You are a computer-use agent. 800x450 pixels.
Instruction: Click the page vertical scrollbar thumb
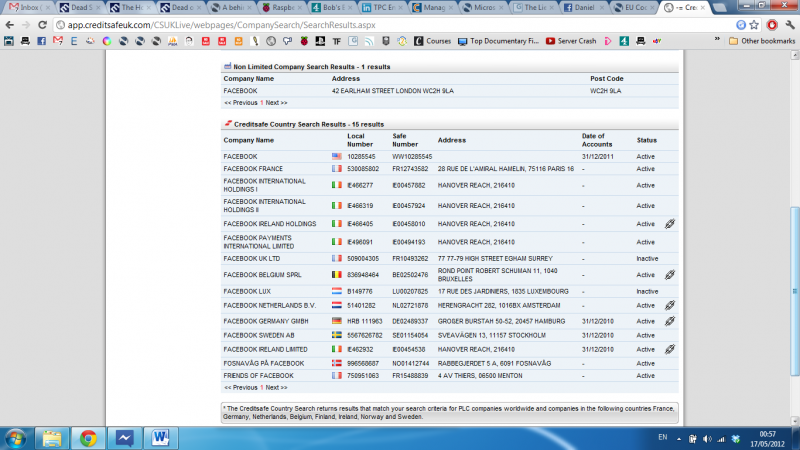[x=795, y=291]
